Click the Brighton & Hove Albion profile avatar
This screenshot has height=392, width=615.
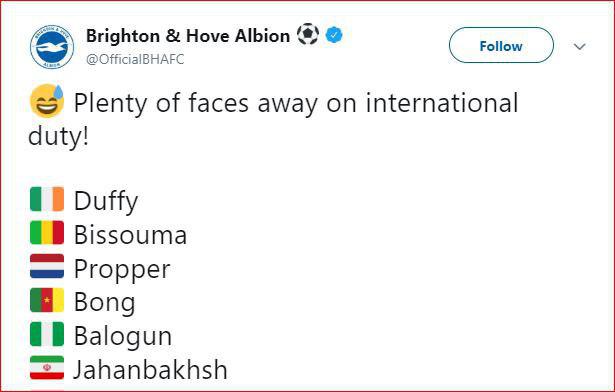point(52,47)
